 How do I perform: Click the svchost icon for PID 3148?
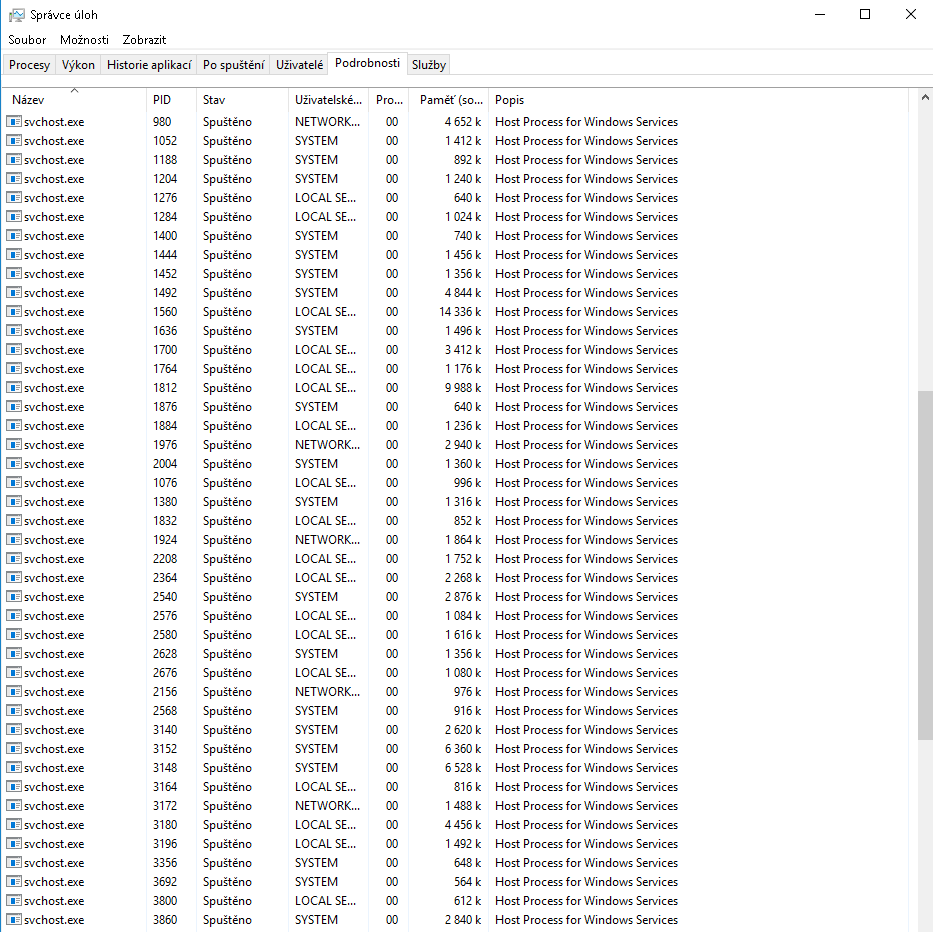pyautogui.click(x=14, y=768)
